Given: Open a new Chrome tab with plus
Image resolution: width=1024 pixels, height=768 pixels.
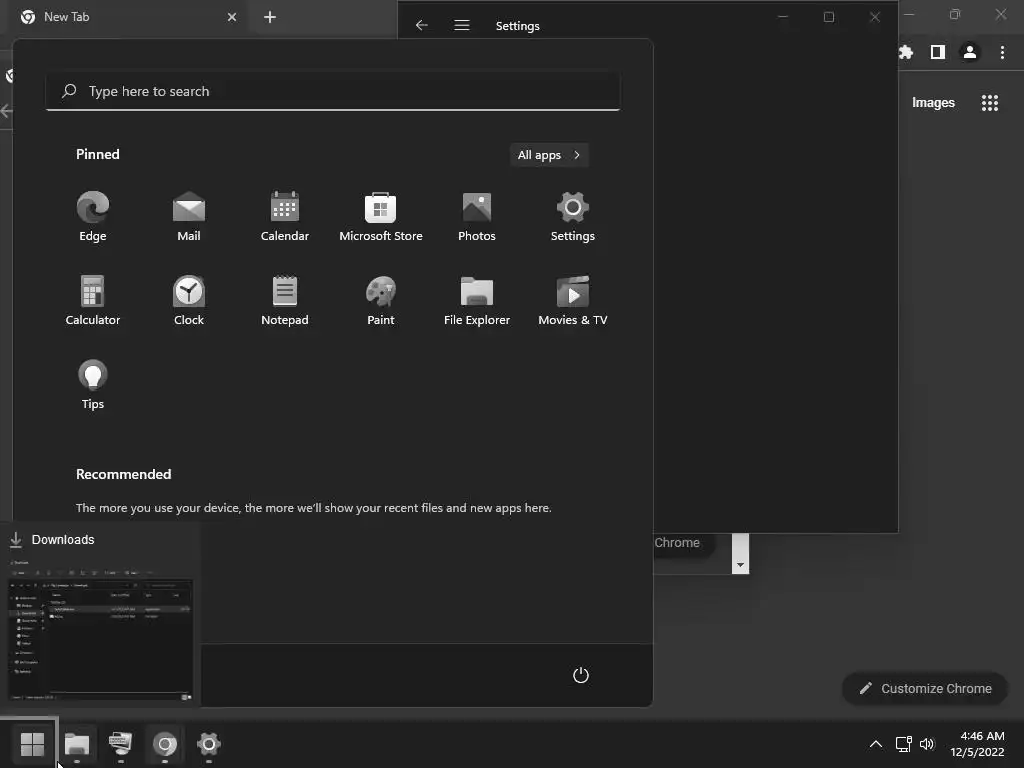Looking at the screenshot, I should pyautogui.click(x=270, y=17).
